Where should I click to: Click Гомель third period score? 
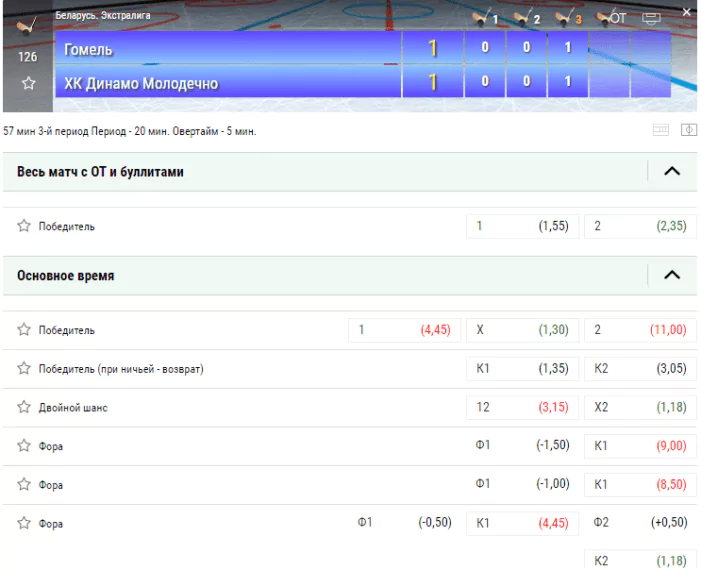(568, 47)
